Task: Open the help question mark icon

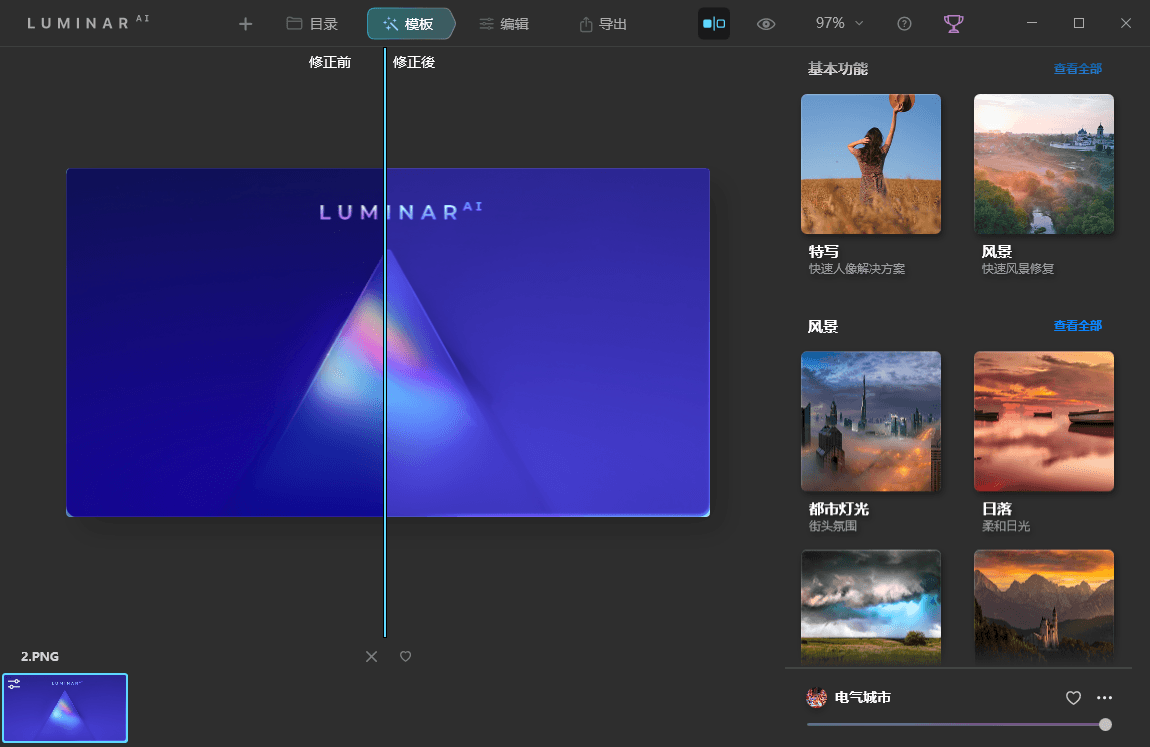Action: point(904,24)
